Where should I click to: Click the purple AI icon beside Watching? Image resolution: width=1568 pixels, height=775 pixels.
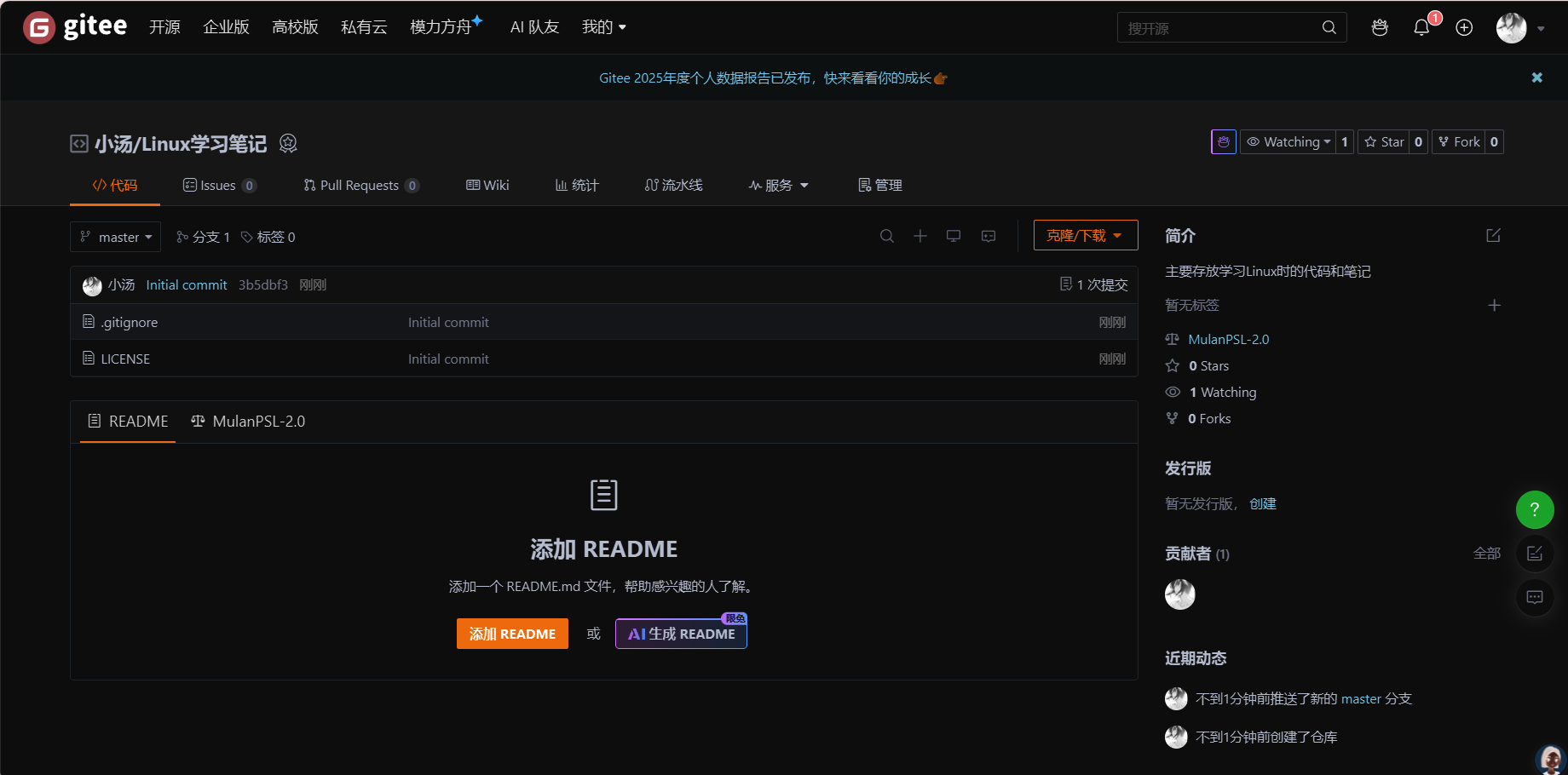click(1224, 141)
